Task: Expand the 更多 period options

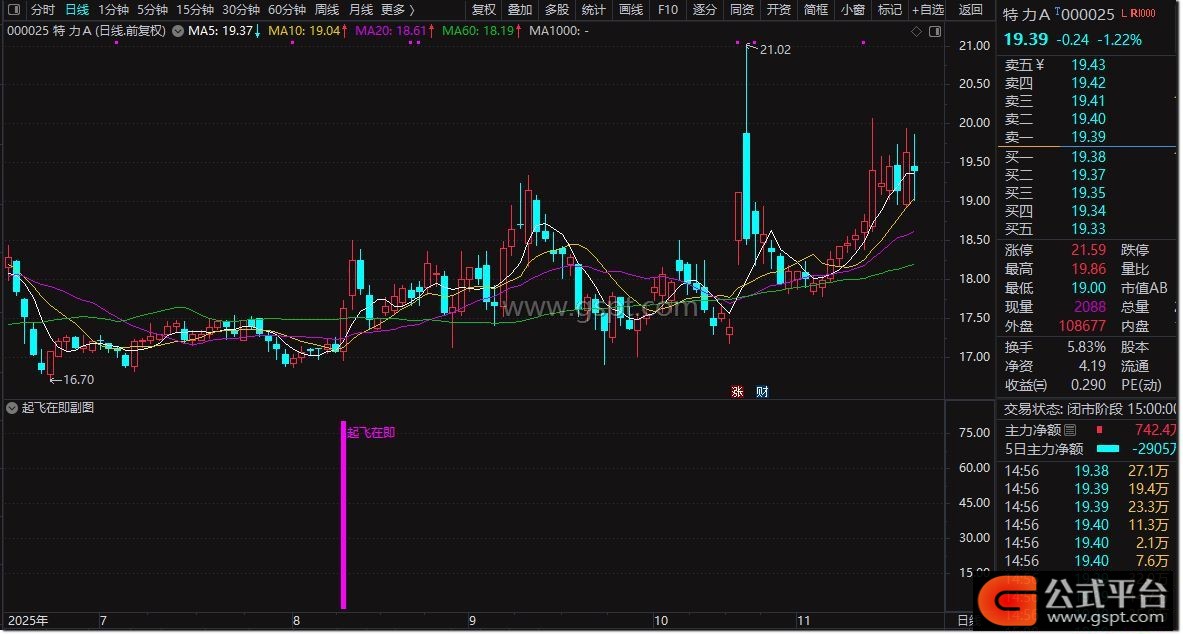Action: (x=397, y=9)
